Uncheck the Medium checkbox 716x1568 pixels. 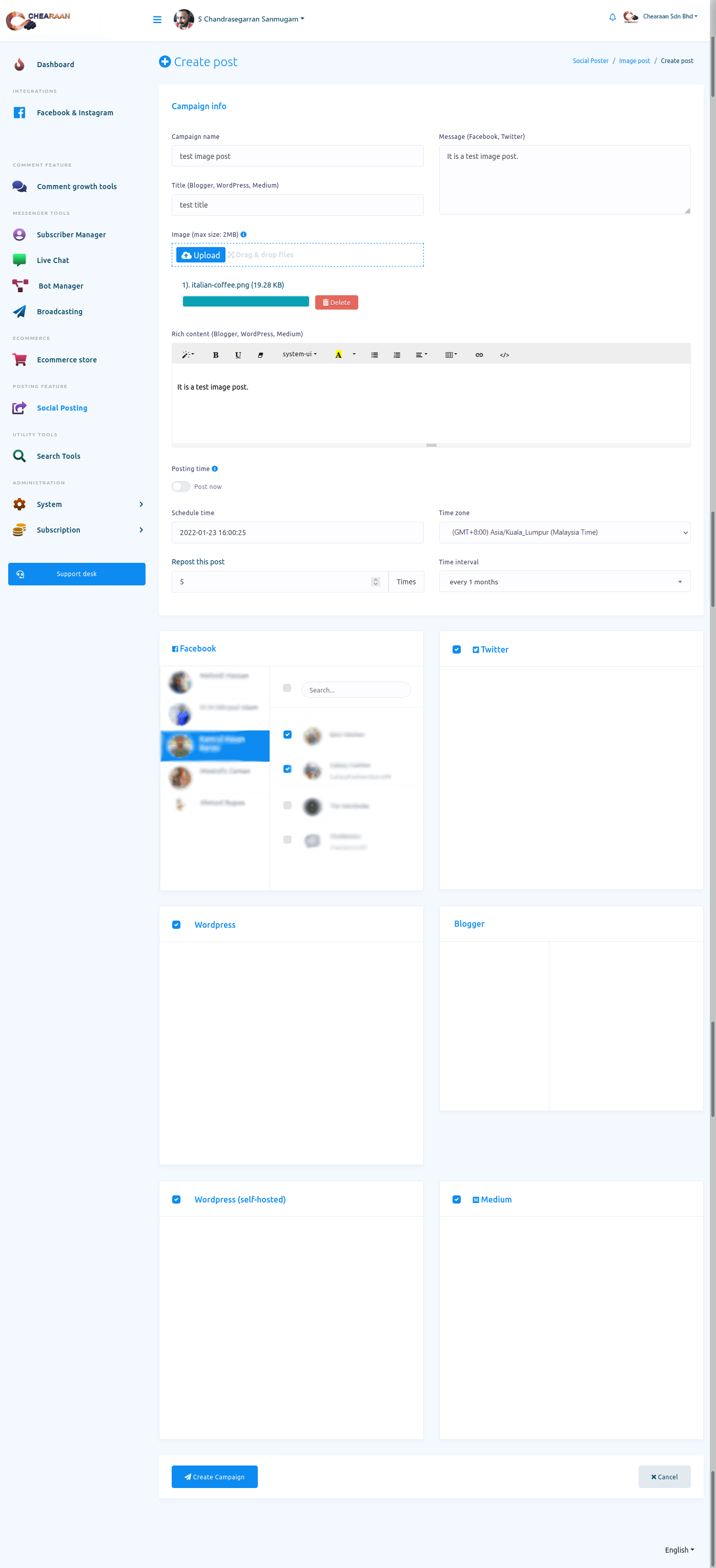(457, 1199)
